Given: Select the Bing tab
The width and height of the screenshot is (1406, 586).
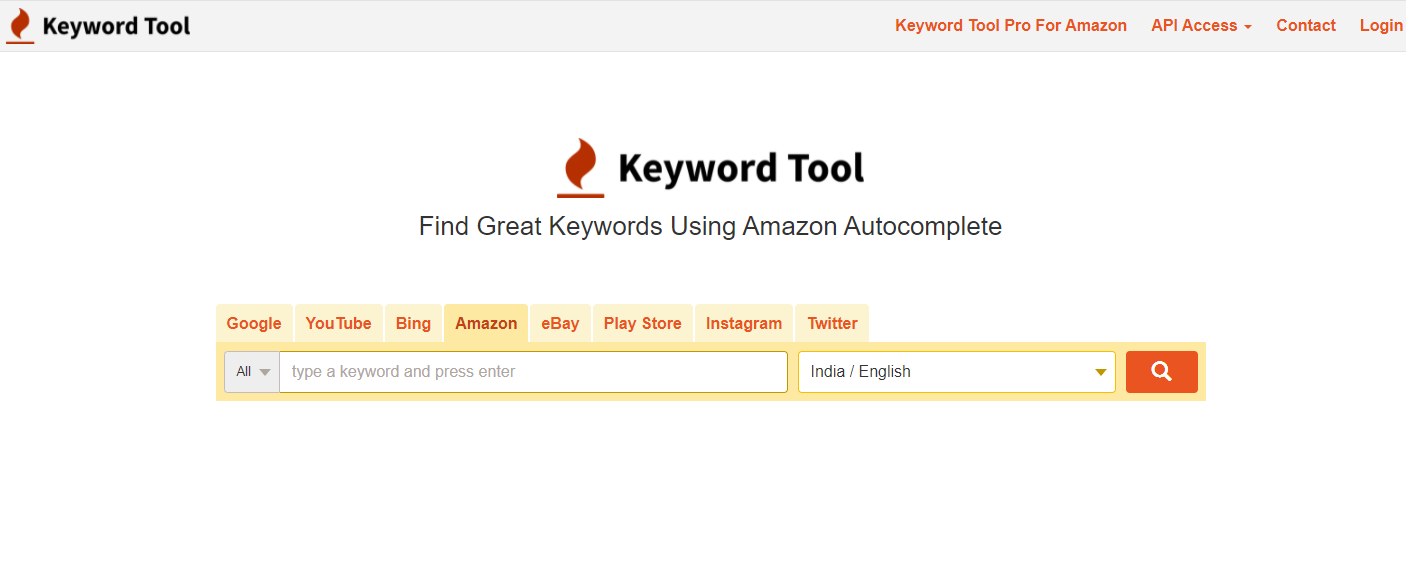Looking at the screenshot, I should (413, 324).
